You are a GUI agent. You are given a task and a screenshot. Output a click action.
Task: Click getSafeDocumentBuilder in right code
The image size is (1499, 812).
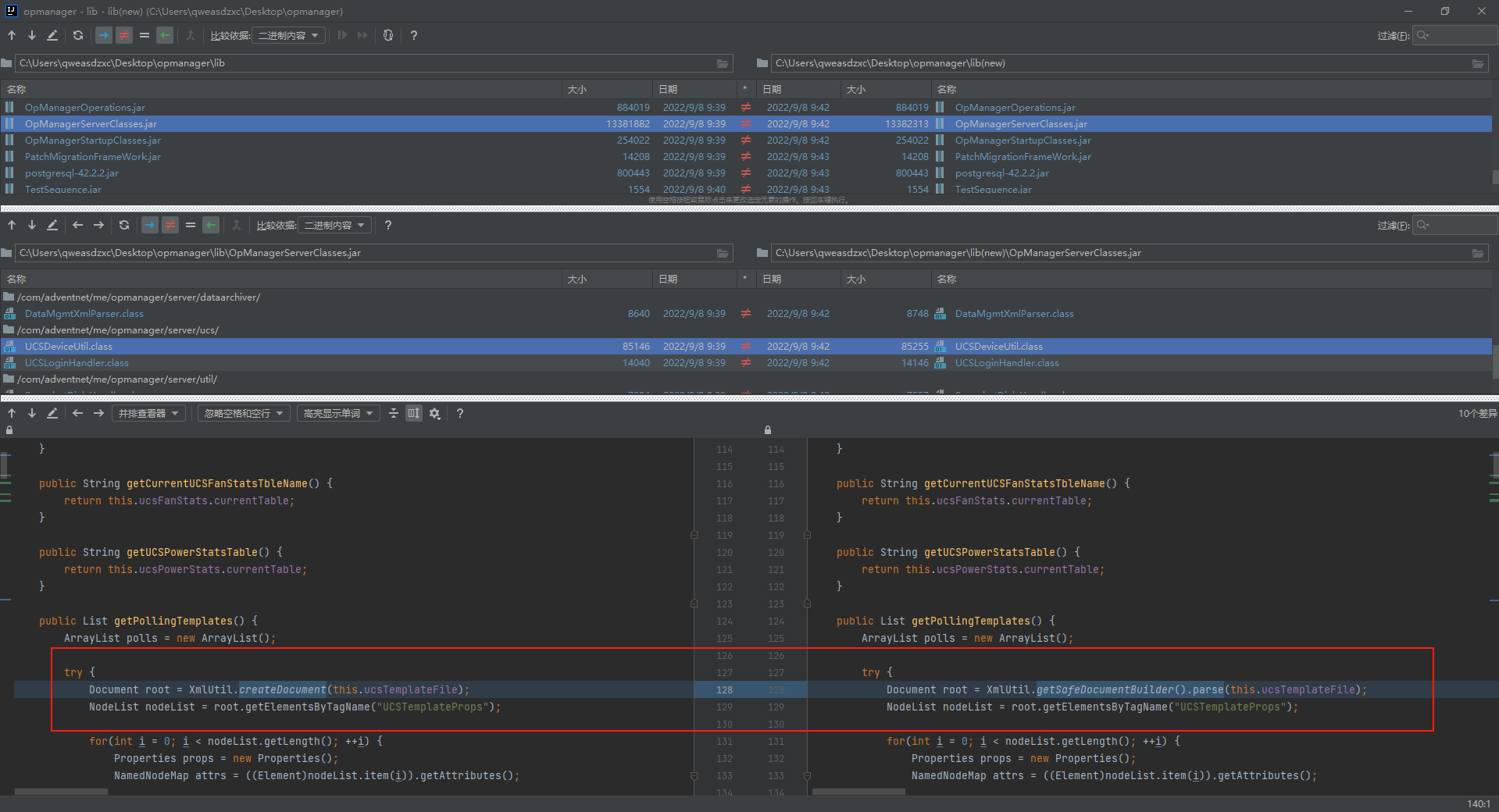[1105, 689]
